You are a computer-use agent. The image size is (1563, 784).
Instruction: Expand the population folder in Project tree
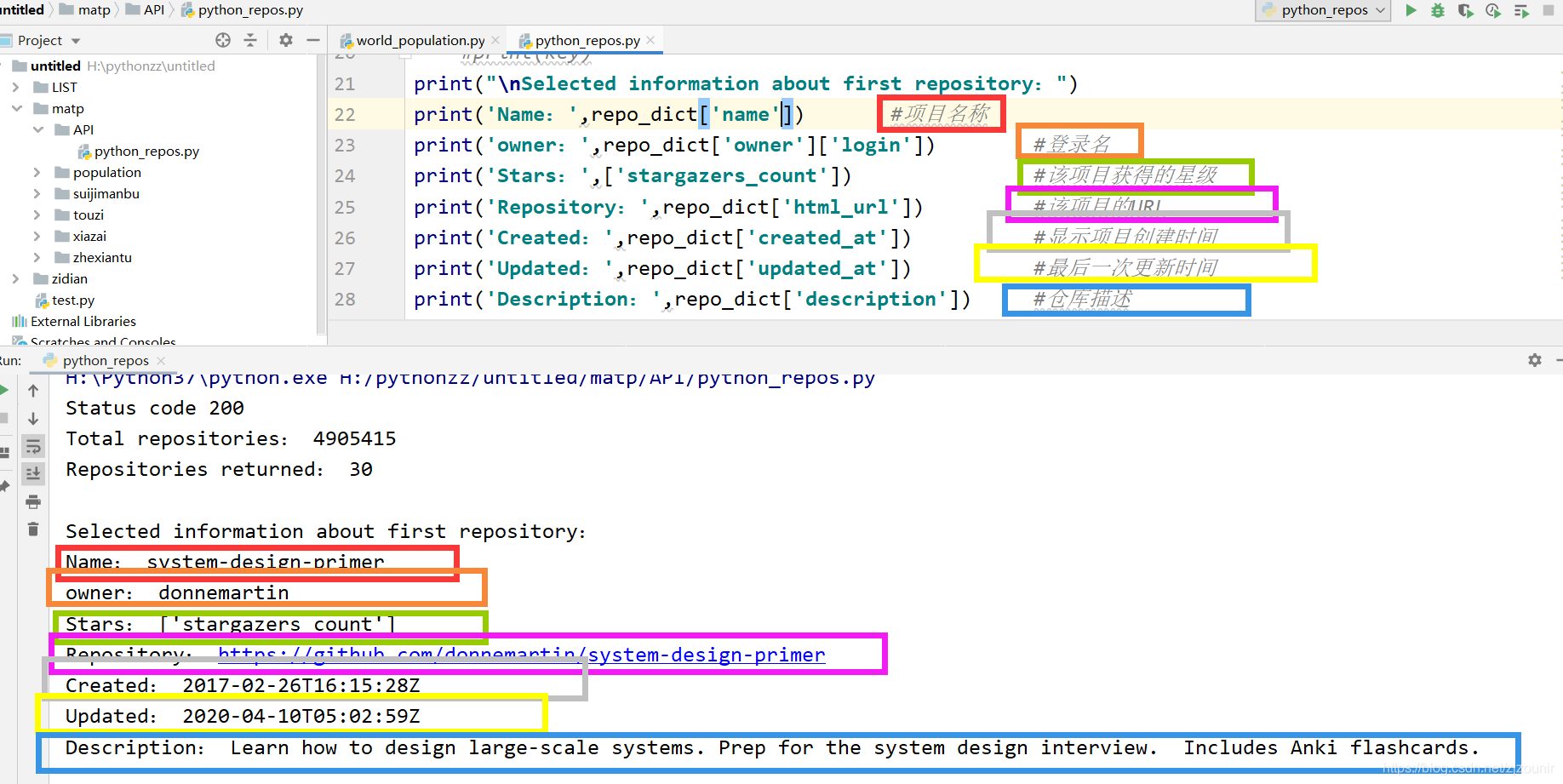tap(36, 172)
